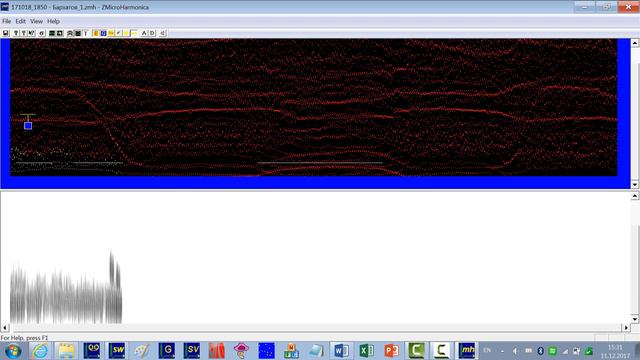Screen dimensions: 640x360
Task: Open the Windows Start menu
Action: click(13, 351)
